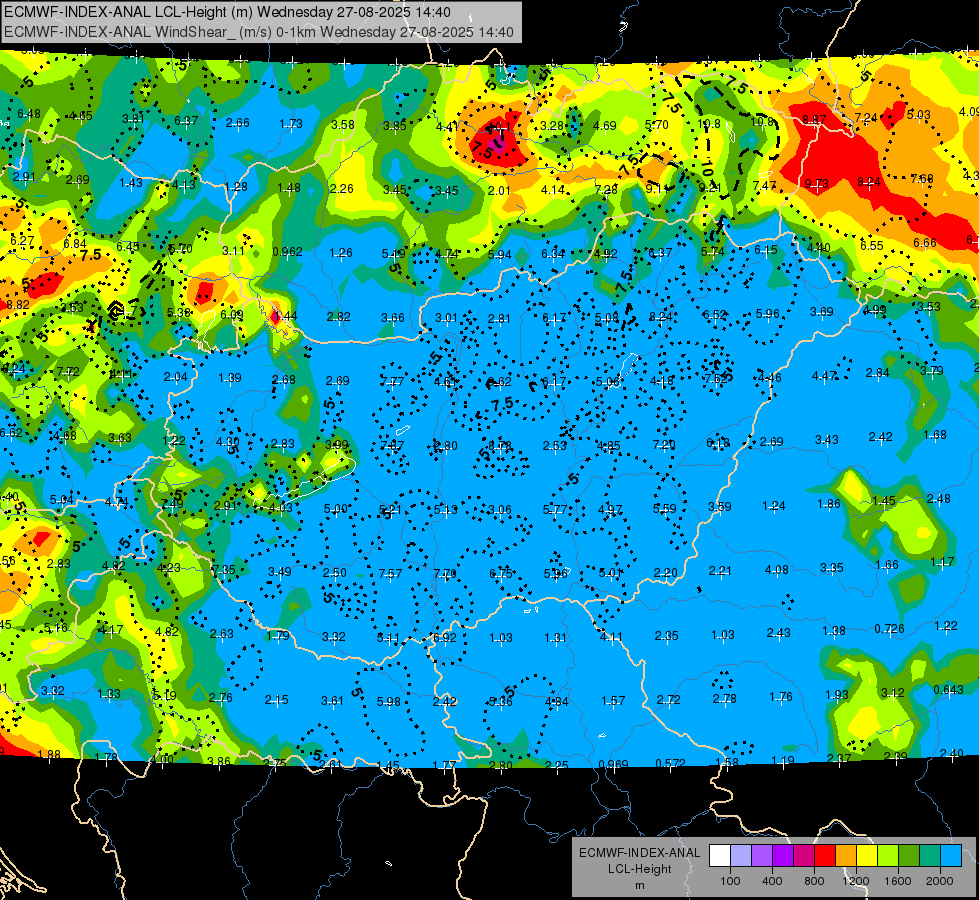This screenshot has height=900, width=979.
Task: Click the grid value 1.26
Action: 341,253
